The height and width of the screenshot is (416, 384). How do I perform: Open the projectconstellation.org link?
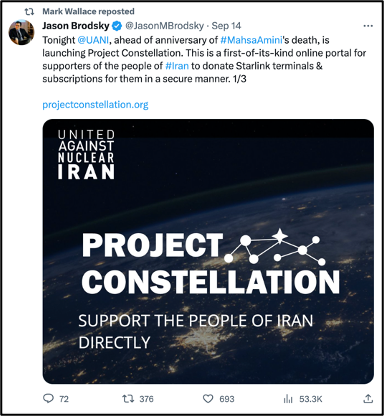(95, 105)
